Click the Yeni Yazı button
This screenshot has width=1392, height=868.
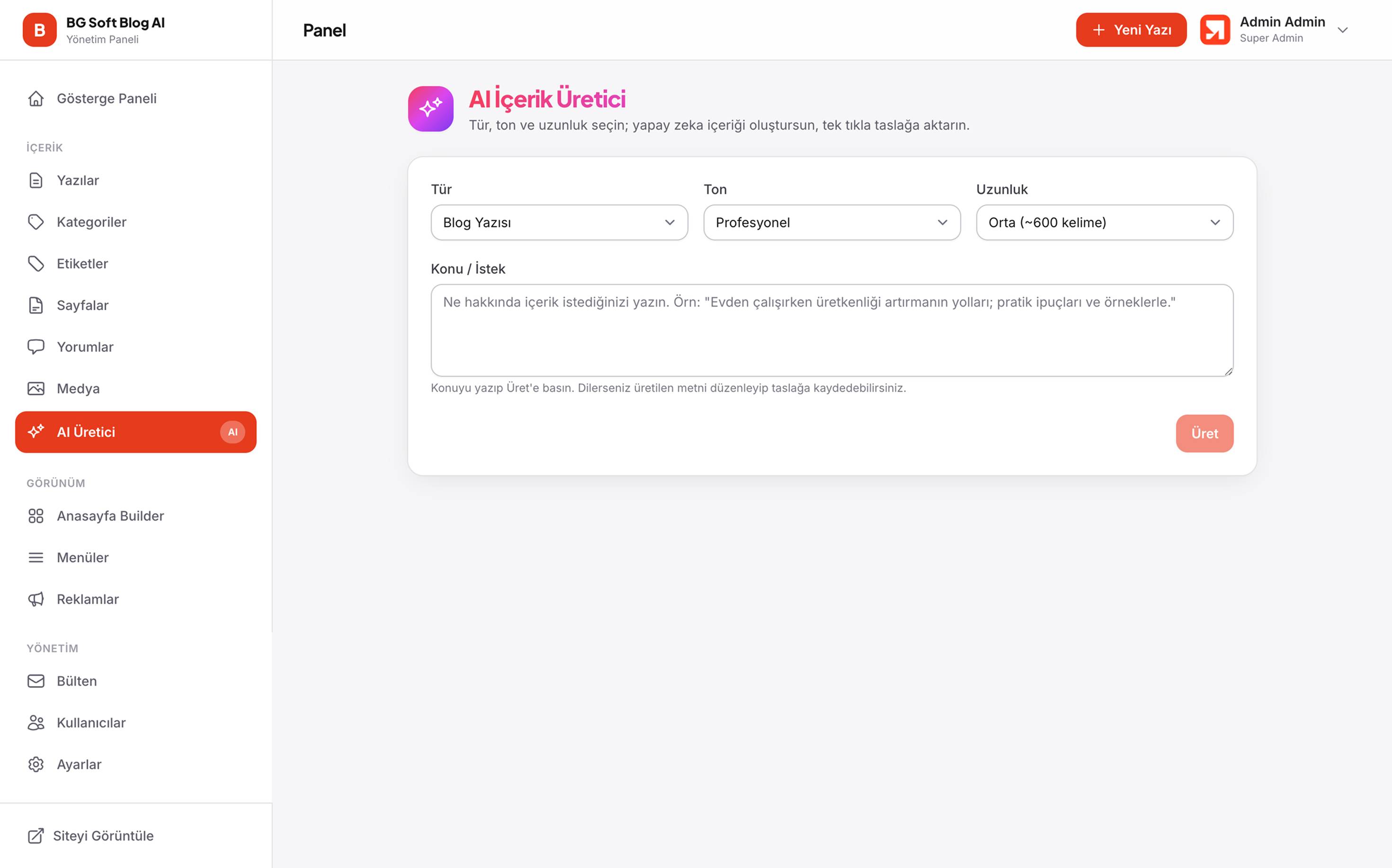tap(1131, 30)
